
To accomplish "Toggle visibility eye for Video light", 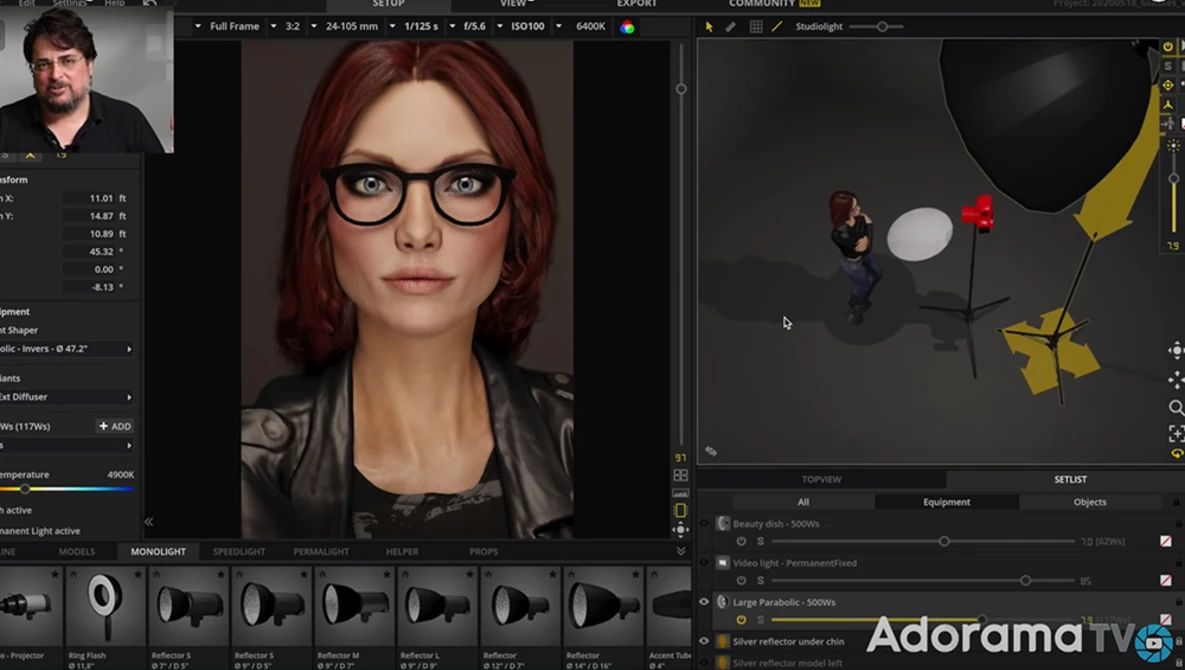I will pos(704,562).
